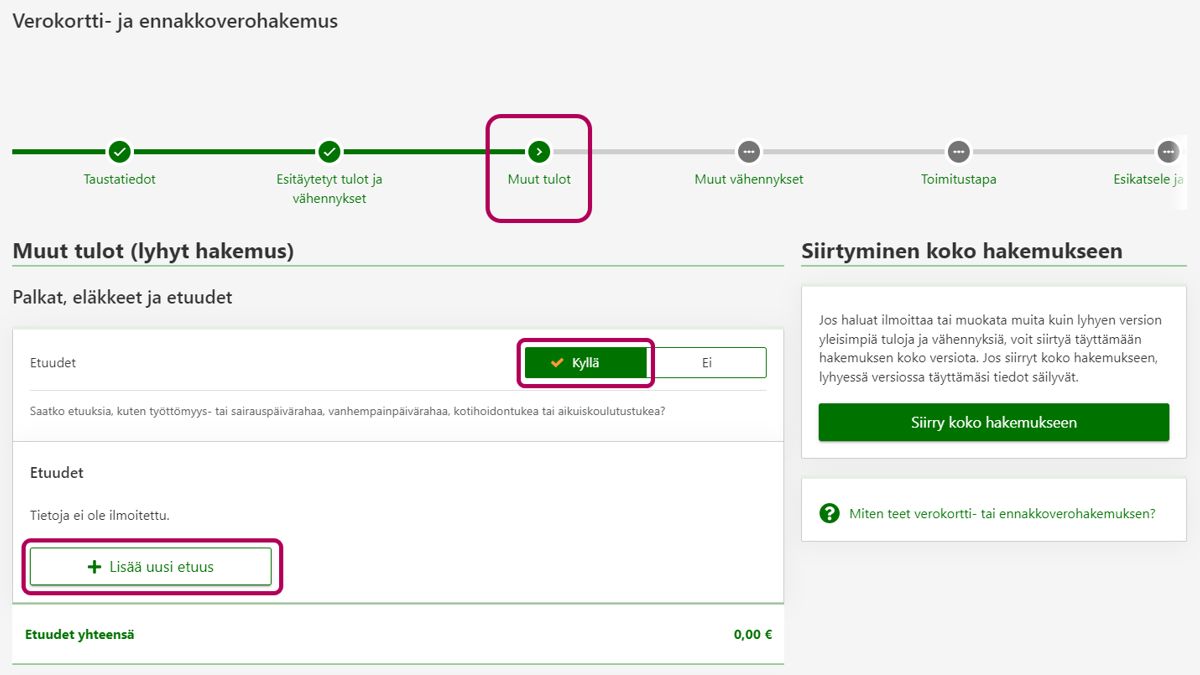Click the Taustatiedot checkmark step icon

pos(119,152)
